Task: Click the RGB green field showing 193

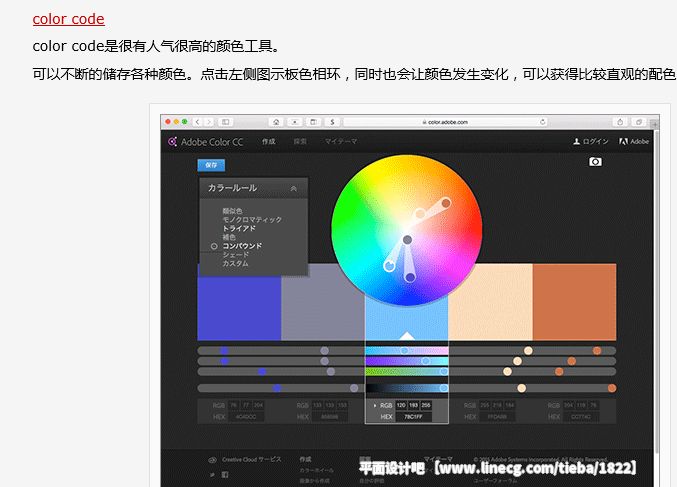Action: pyautogui.click(x=414, y=405)
